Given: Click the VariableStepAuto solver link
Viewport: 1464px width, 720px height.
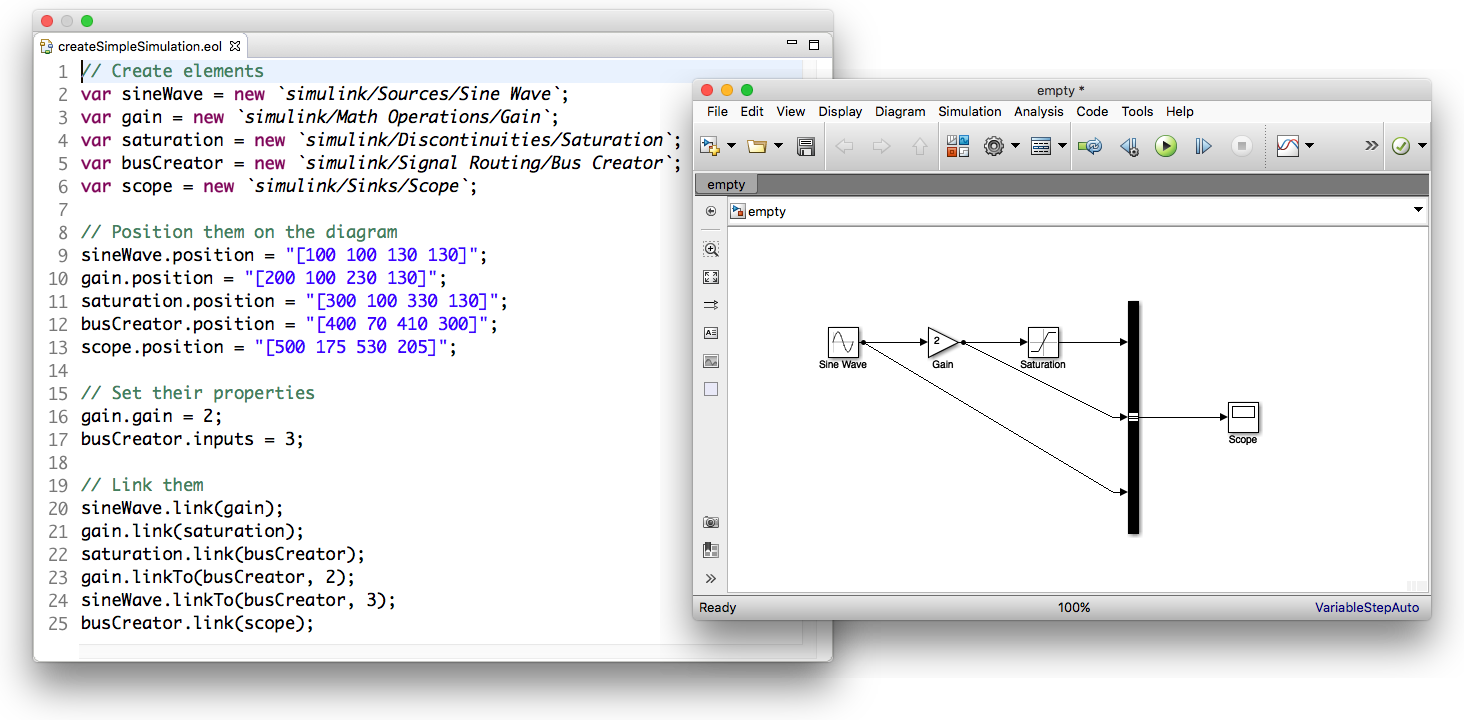Looking at the screenshot, I should (x=1366, y=607).
